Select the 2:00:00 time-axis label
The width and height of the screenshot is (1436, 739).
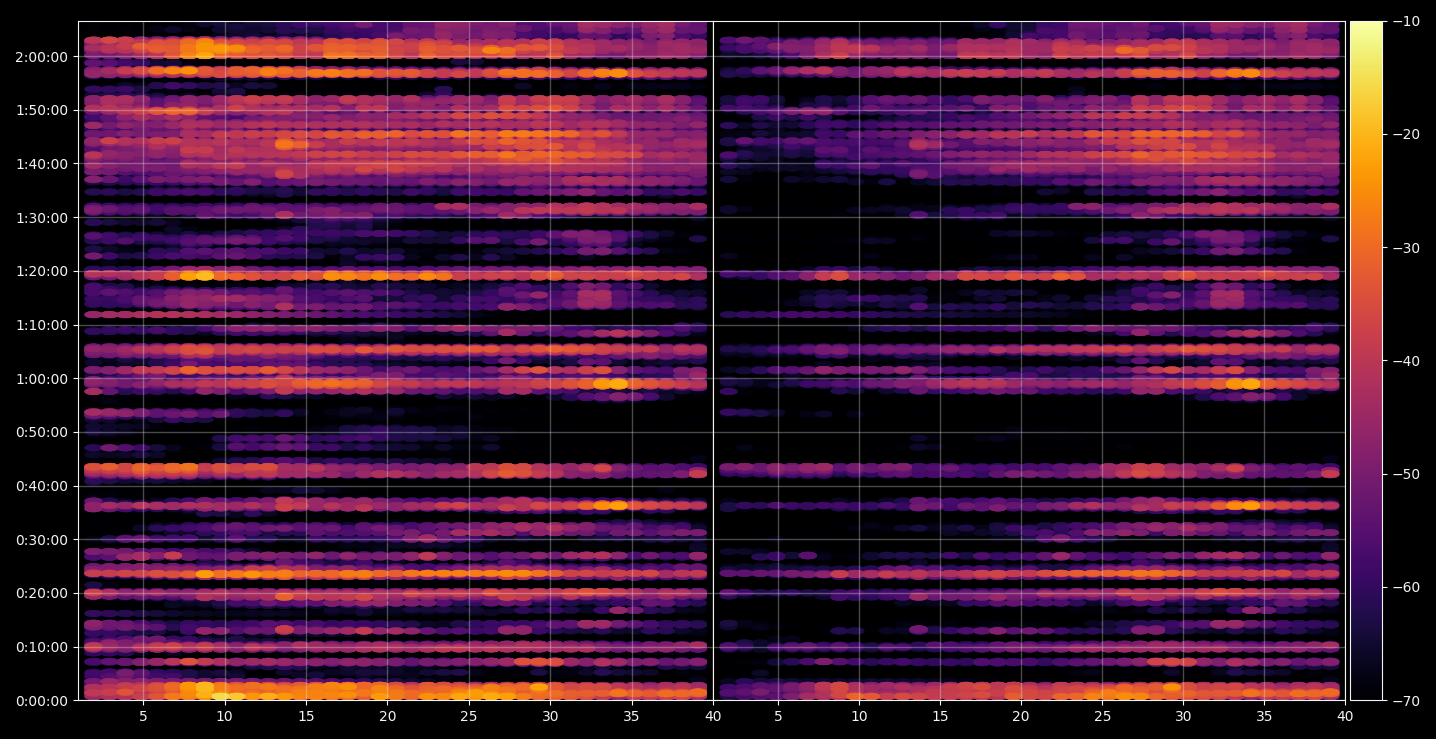tap(41, 57)
